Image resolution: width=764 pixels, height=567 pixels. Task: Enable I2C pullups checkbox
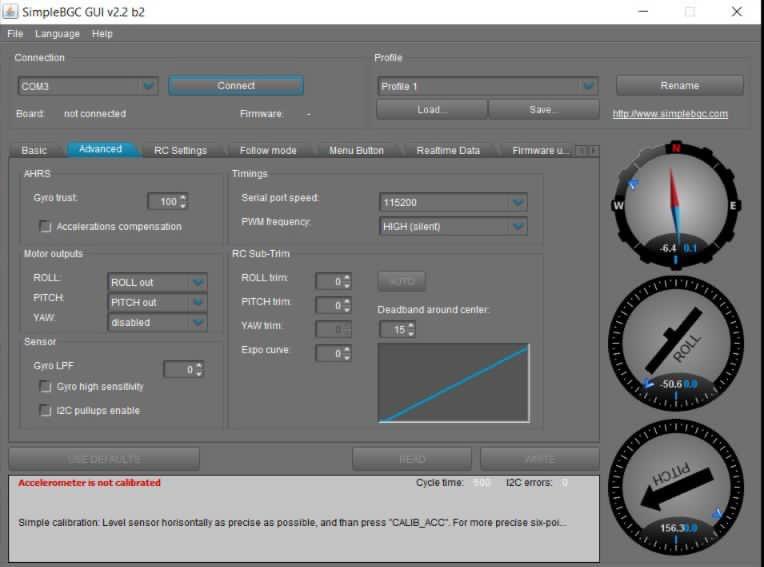tap(45, 411)
